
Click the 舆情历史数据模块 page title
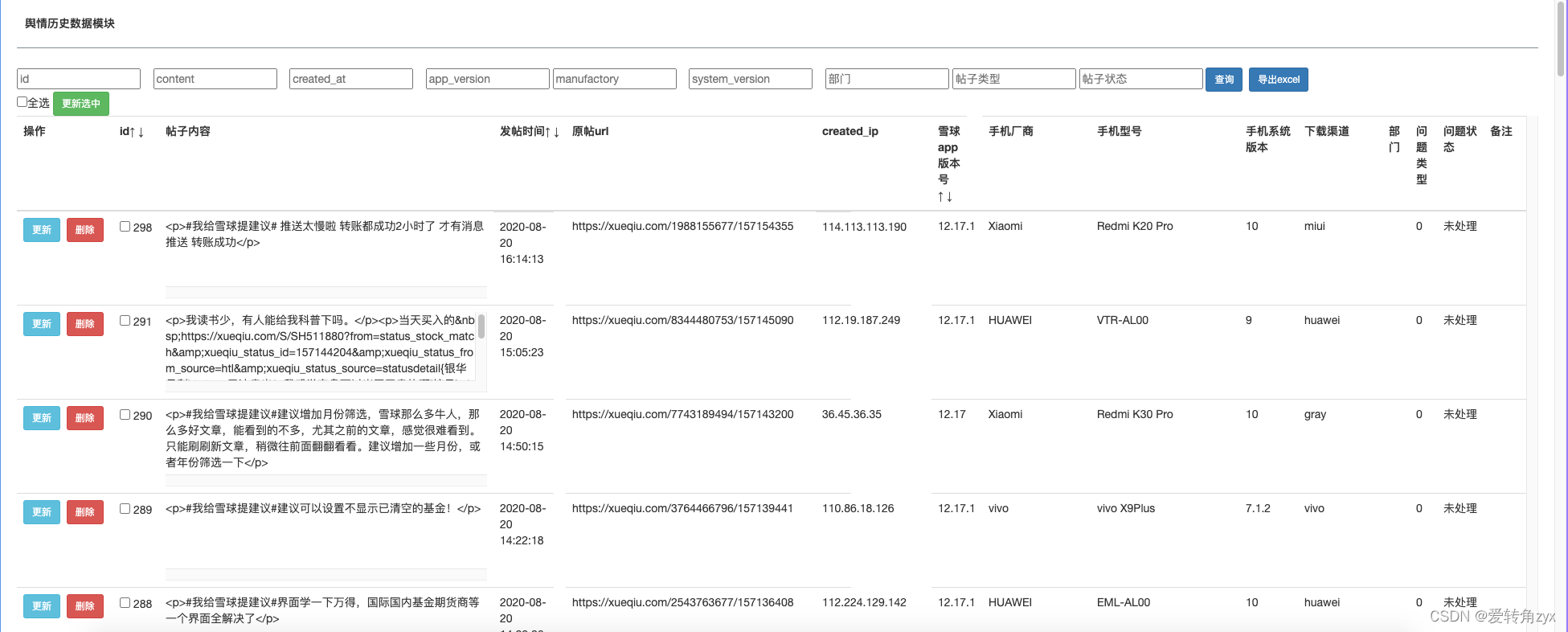(70, 24)
